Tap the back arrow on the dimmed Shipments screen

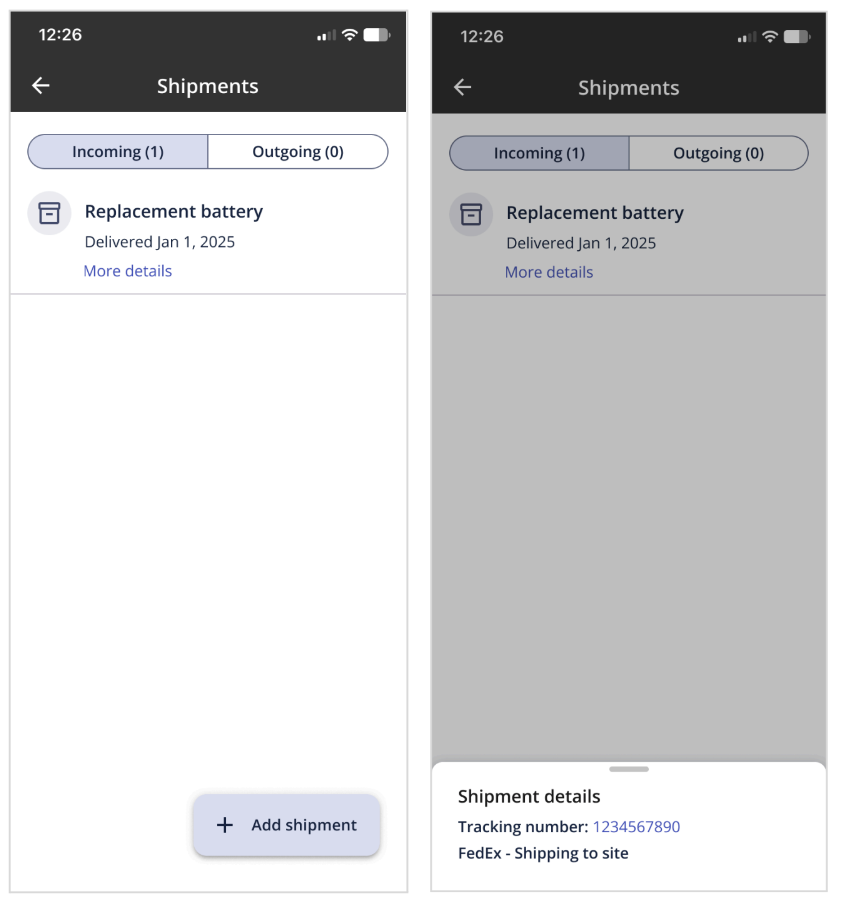462,88
